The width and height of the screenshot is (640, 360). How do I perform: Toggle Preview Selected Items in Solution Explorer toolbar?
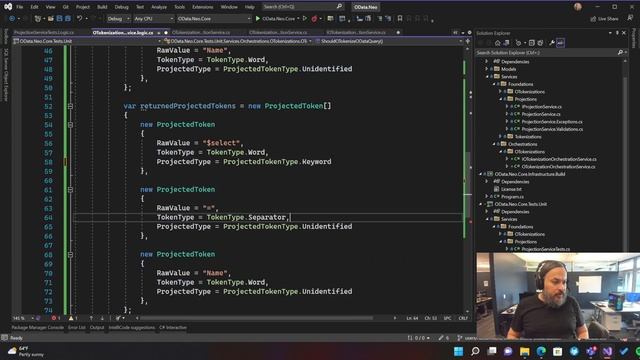[560, 43]
